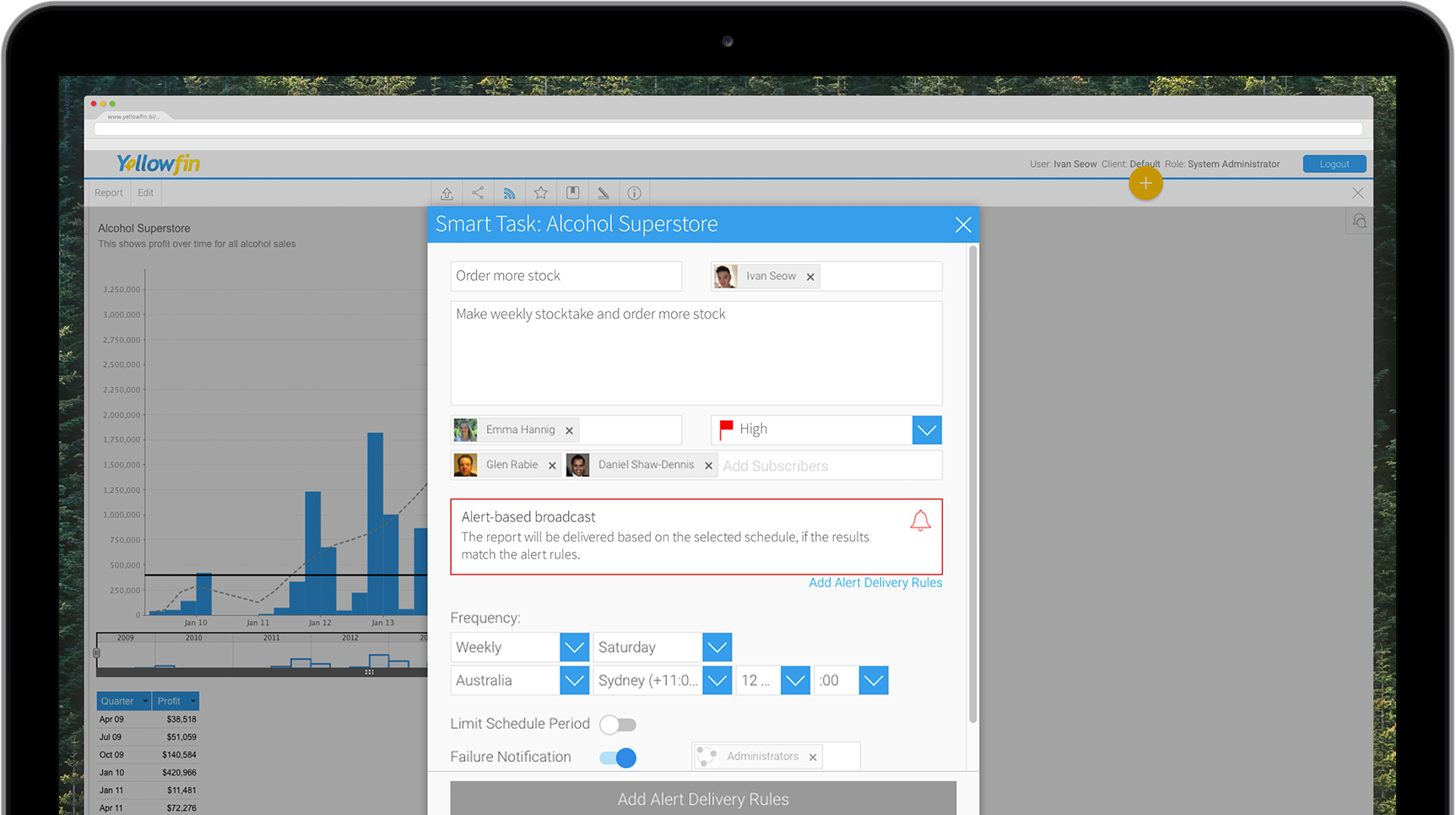Remove Administrators from failure notification

[x=813, y=758]
